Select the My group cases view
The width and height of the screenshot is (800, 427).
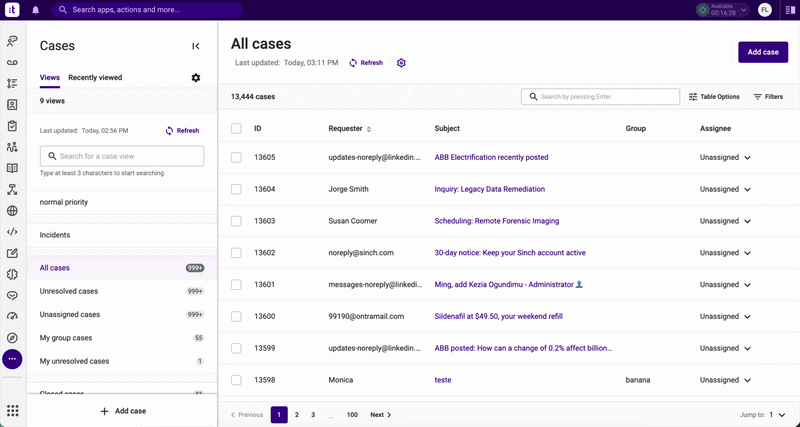[122, 338]
